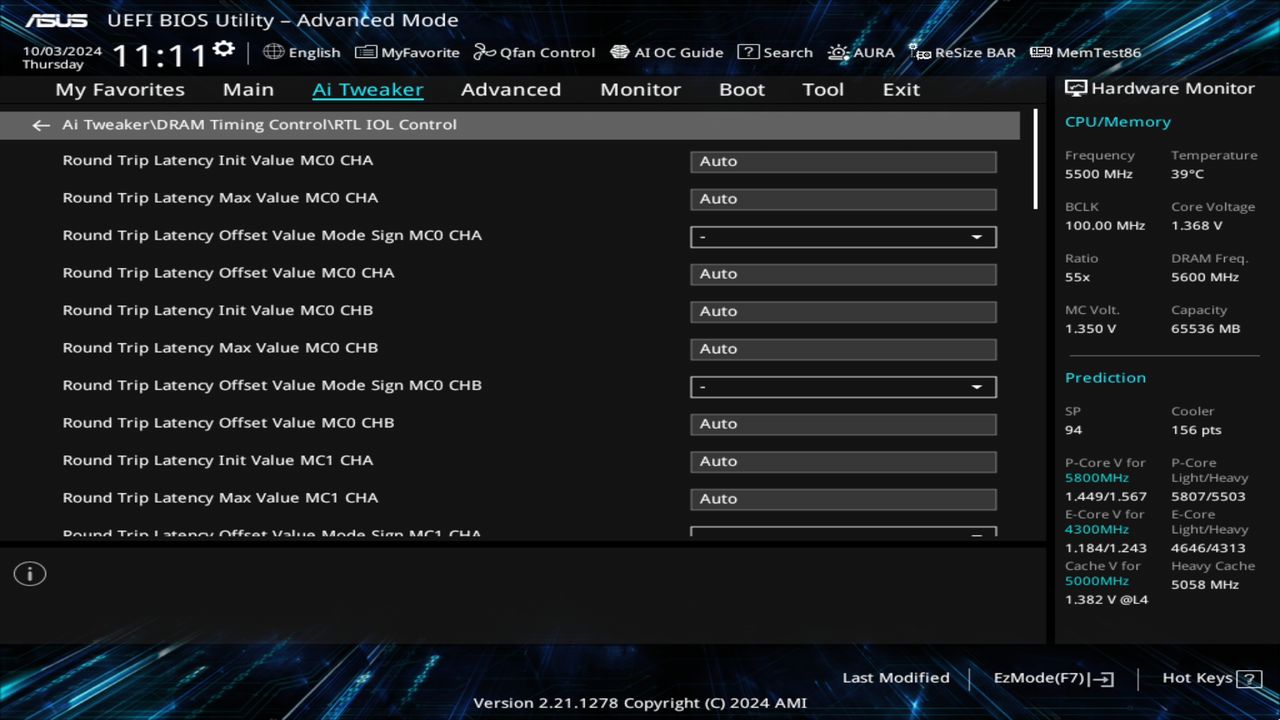Launch MemTest86 from the toolbar

pyautogui.click(x=1084, y=52)
